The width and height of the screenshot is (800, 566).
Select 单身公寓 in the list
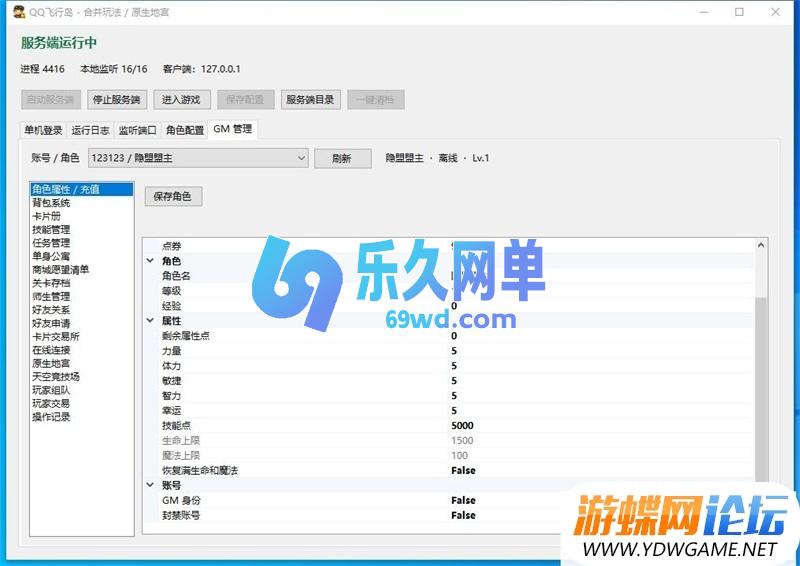point(82,256)
